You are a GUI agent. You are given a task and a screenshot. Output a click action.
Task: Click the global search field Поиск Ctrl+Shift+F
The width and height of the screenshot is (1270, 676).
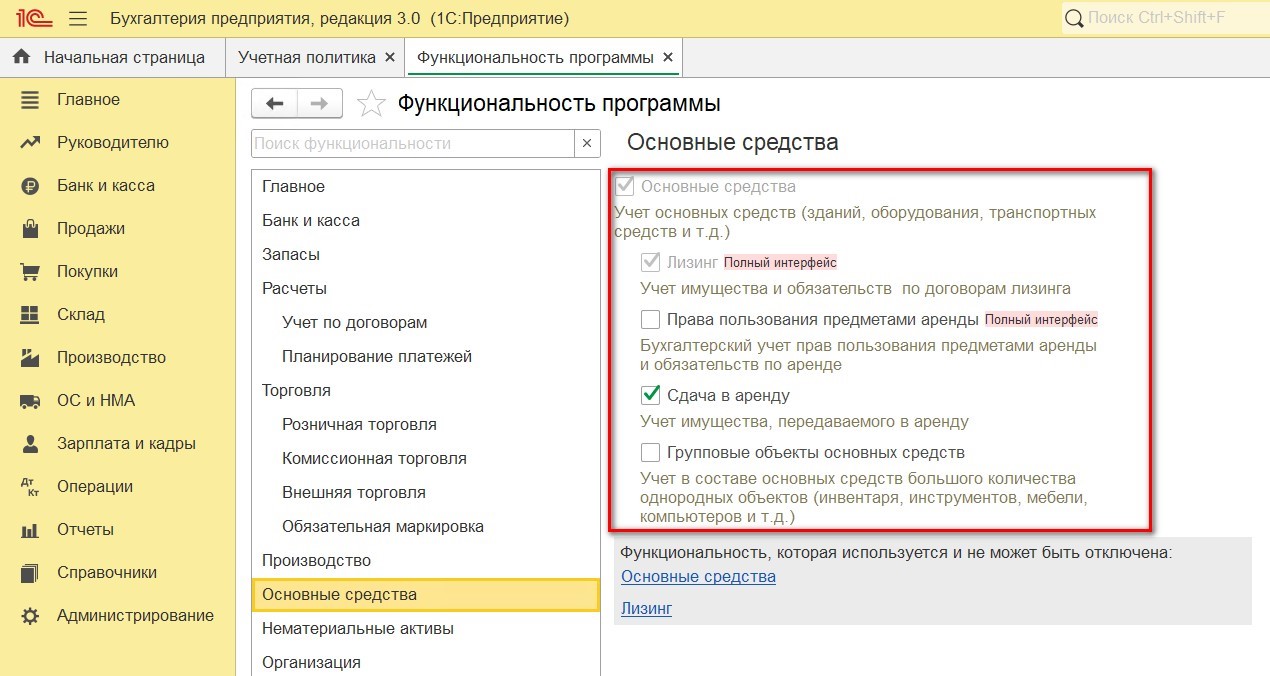pyautogui.click(x=1164, y=19)
